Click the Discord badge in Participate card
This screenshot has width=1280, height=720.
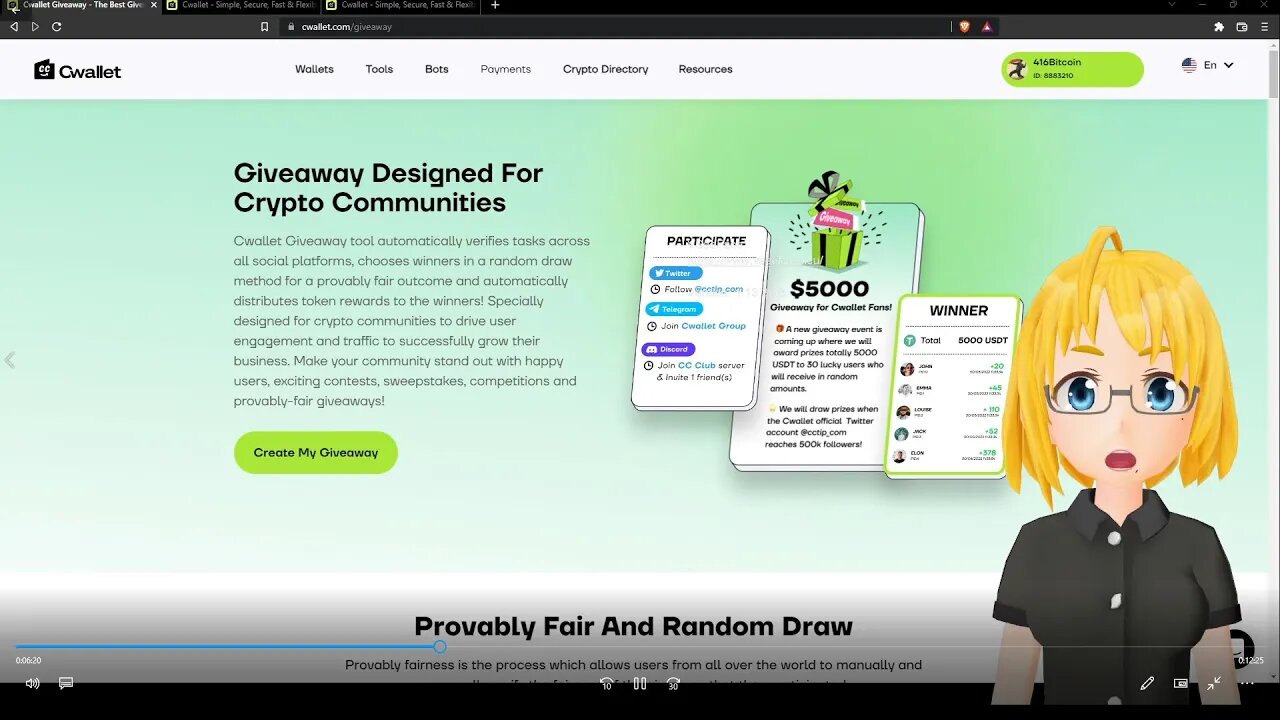(x=668, y=349)
